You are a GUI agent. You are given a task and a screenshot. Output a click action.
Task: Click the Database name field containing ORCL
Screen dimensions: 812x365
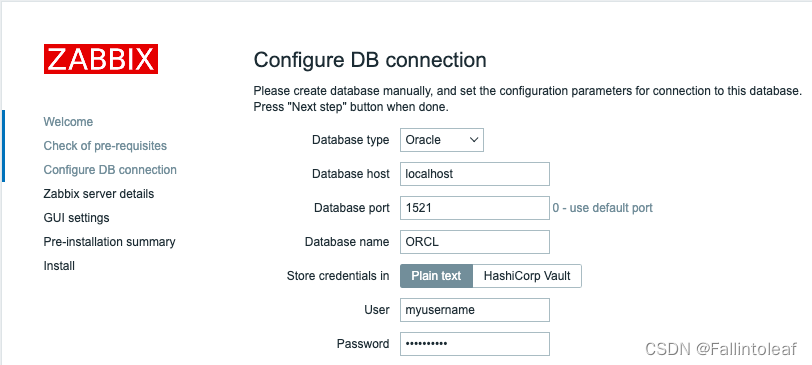[x=475, y=242]
